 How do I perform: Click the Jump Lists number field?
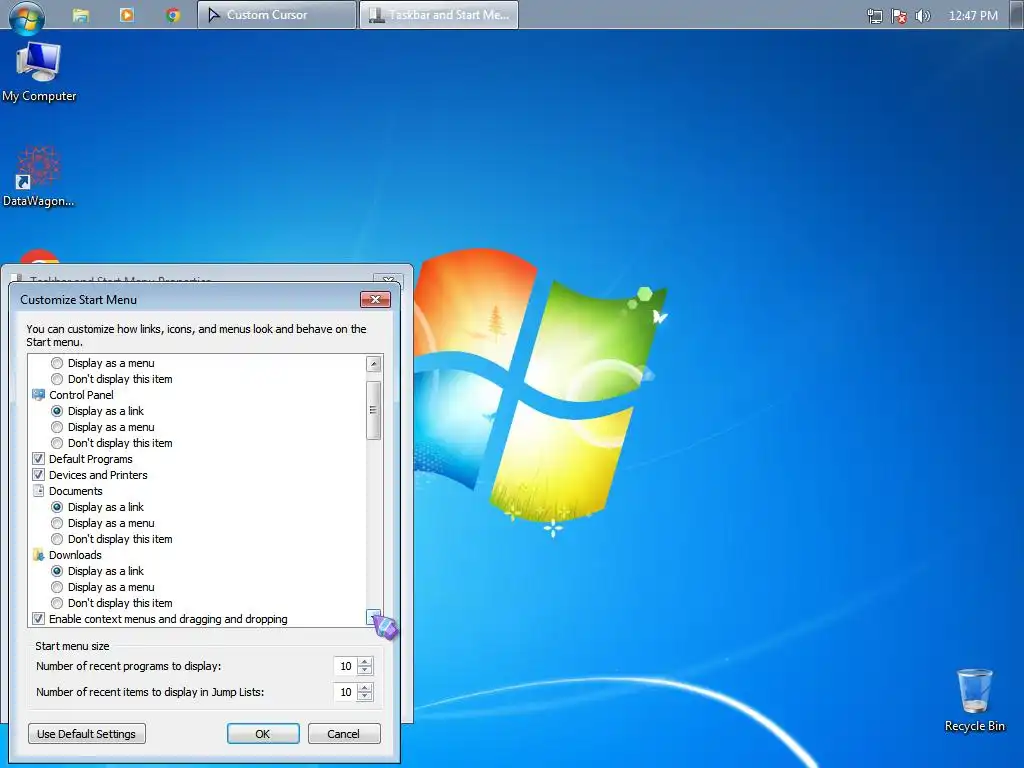[345, 692]
